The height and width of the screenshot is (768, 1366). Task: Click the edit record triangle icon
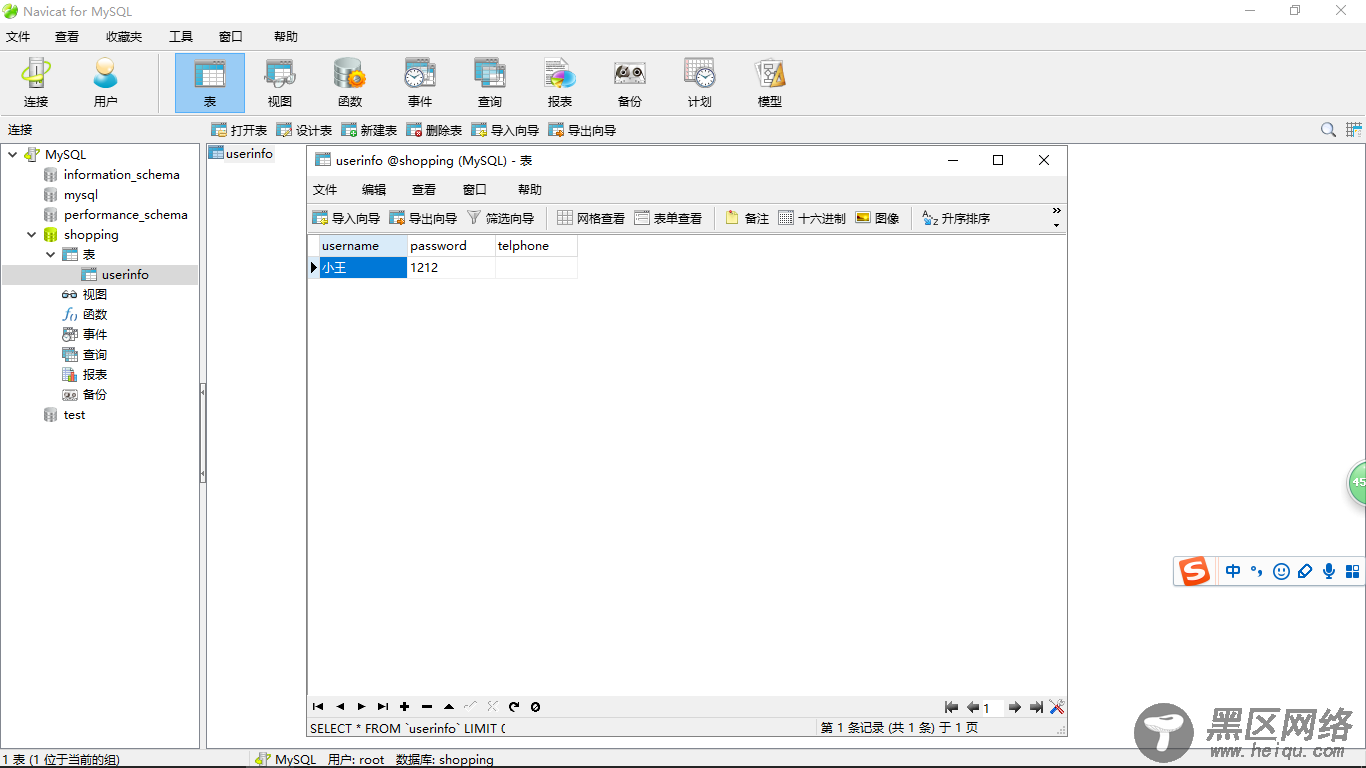pyautogui.click(x=449, y=707)
